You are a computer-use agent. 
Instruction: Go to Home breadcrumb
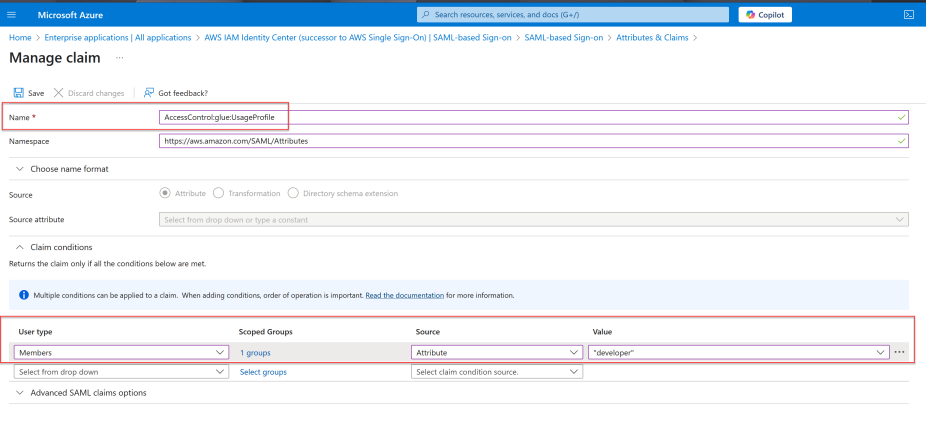[x=20, y=37]
